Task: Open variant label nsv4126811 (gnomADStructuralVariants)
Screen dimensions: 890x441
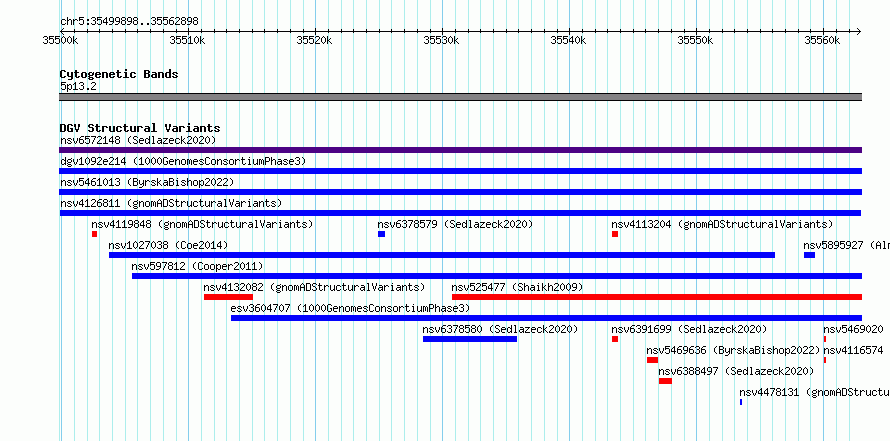Action: coord(171,203)
